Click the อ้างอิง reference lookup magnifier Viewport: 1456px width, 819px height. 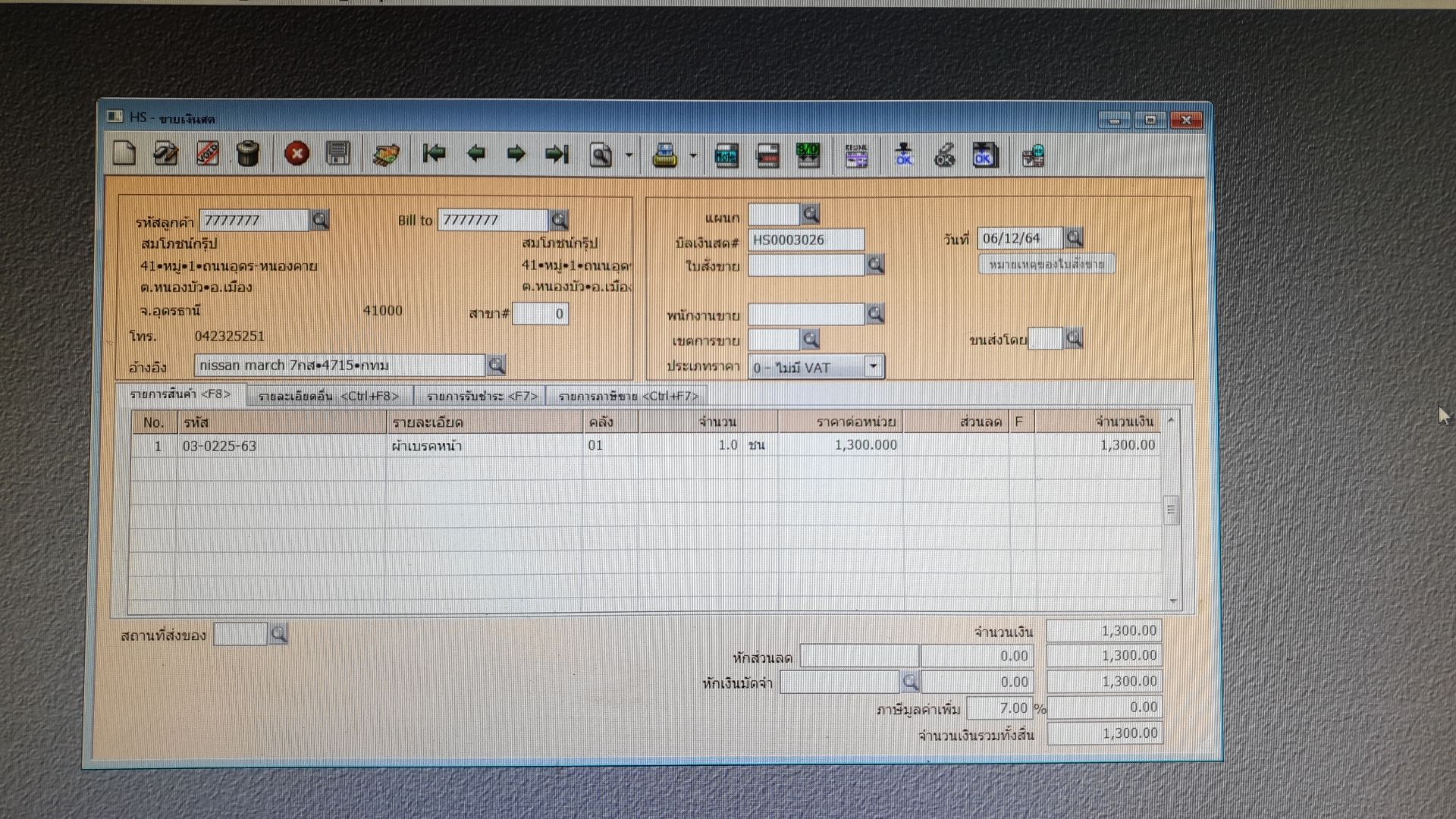(496, 365)
